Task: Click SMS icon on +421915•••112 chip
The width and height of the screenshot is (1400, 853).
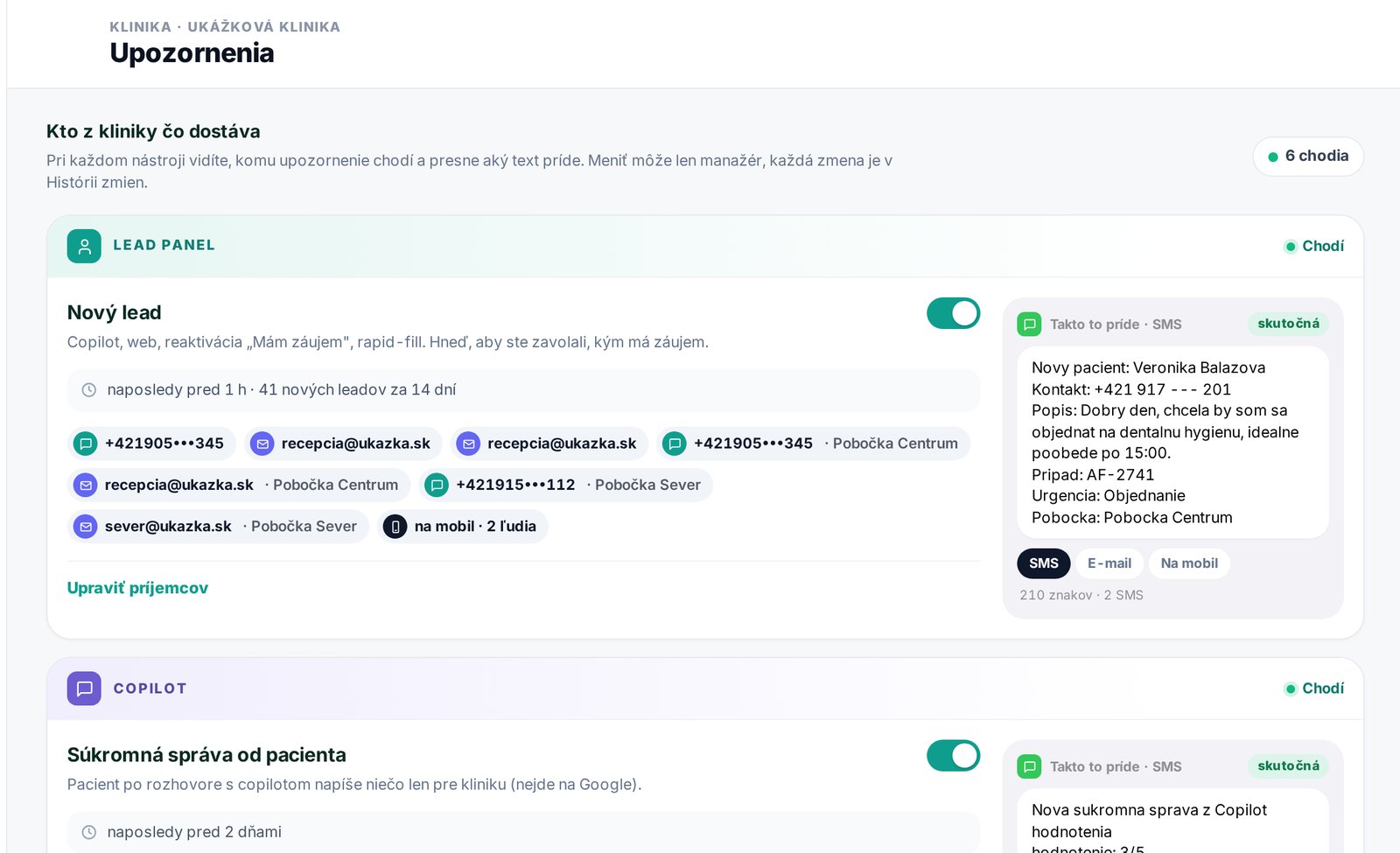Action: click(437, 485)
